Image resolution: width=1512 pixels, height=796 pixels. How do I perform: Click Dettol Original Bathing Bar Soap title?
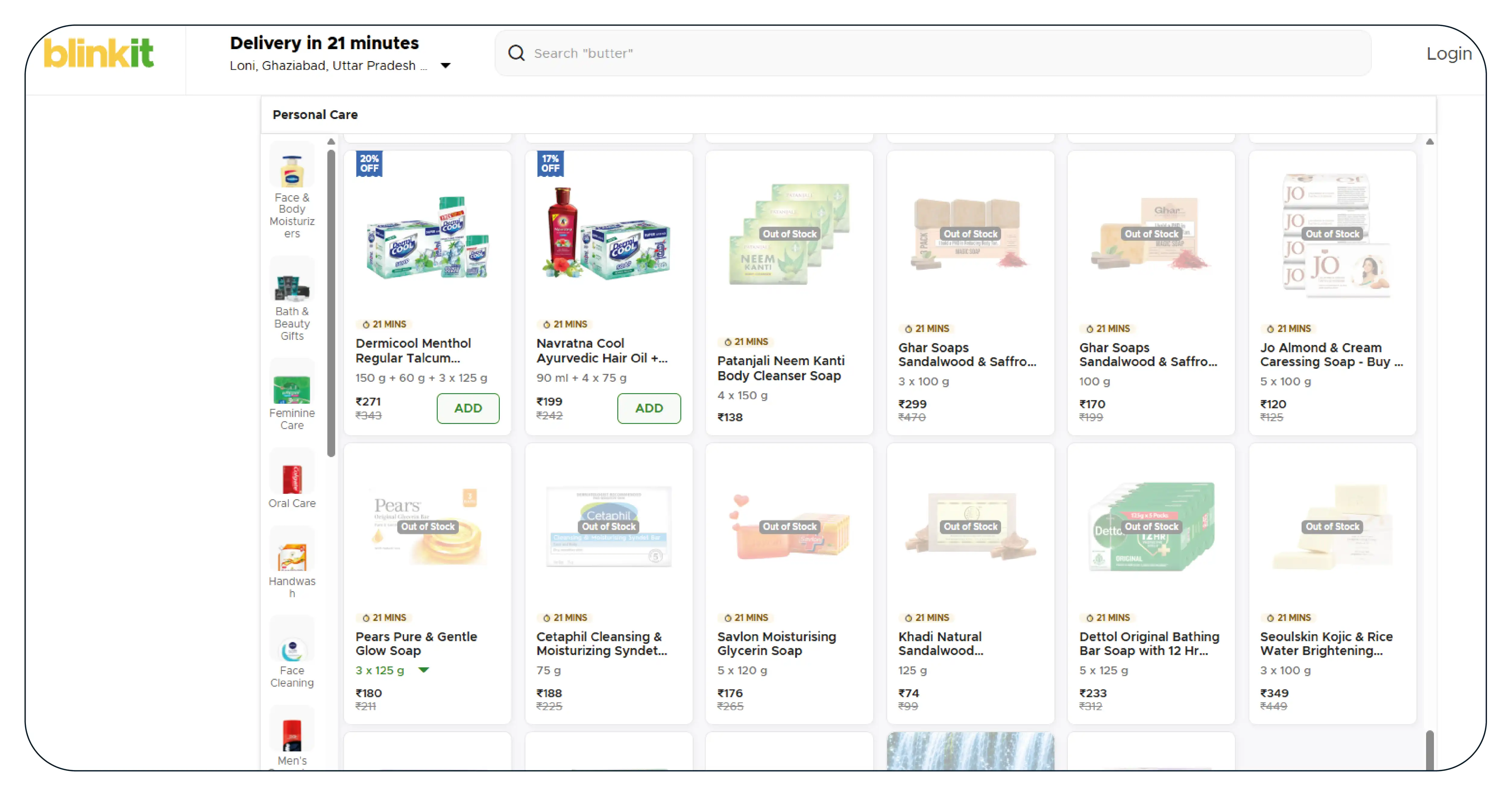coord(1149,644)
